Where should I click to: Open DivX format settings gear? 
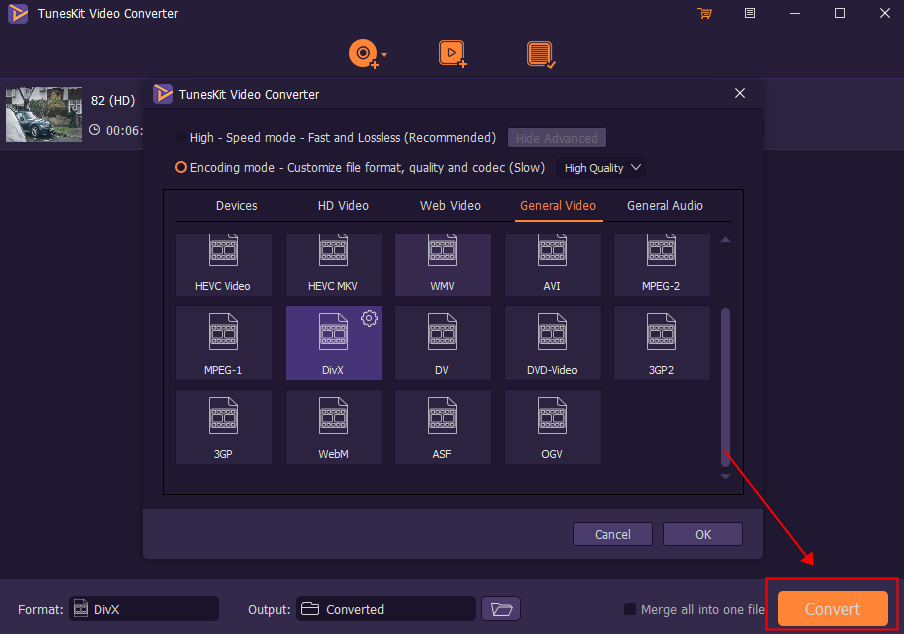[370, 318]
